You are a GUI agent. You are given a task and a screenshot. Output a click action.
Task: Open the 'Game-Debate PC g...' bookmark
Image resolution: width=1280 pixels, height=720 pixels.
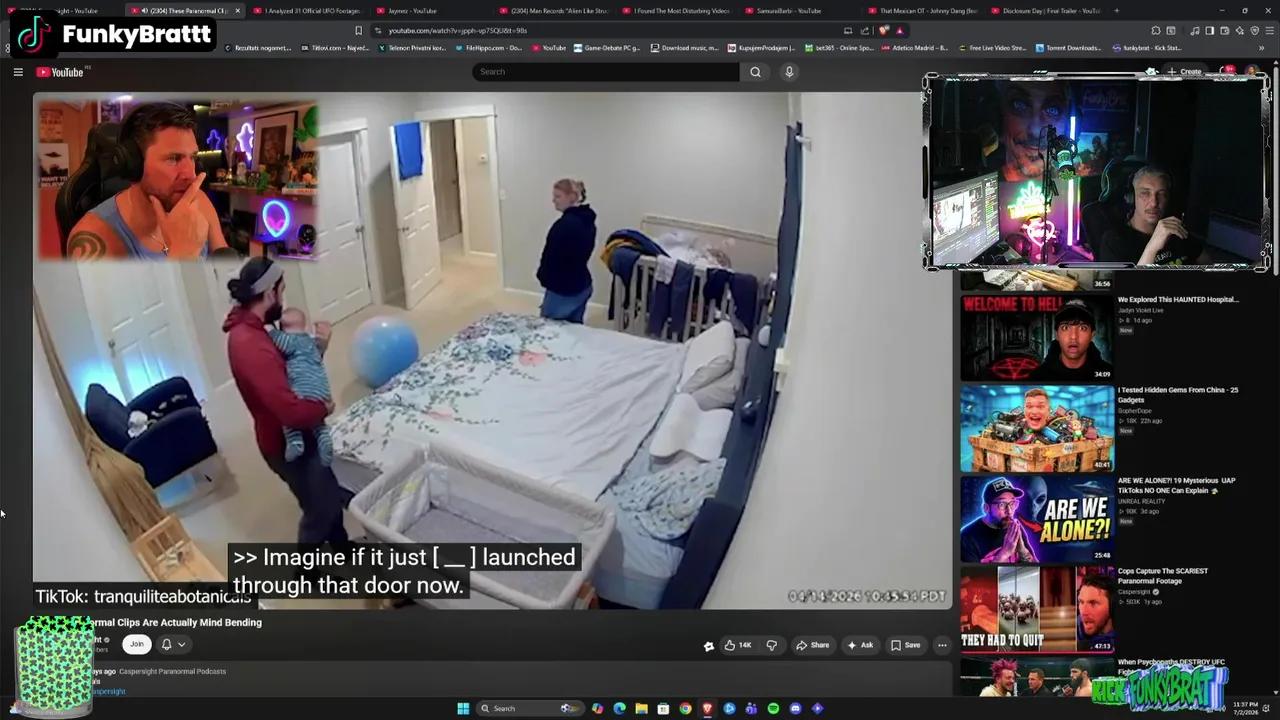[607, 48]
